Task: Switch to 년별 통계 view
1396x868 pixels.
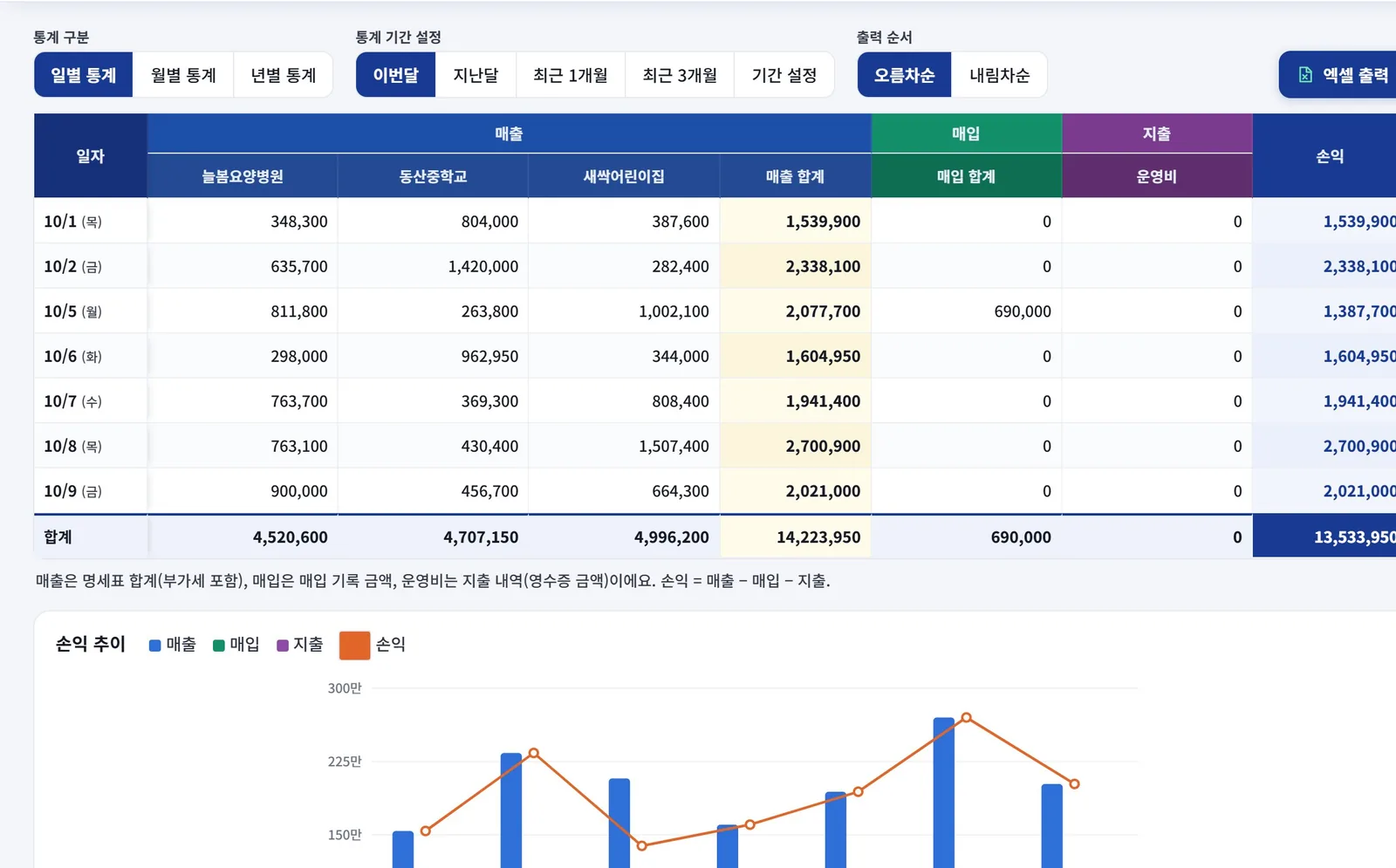Action: (283, 75)
